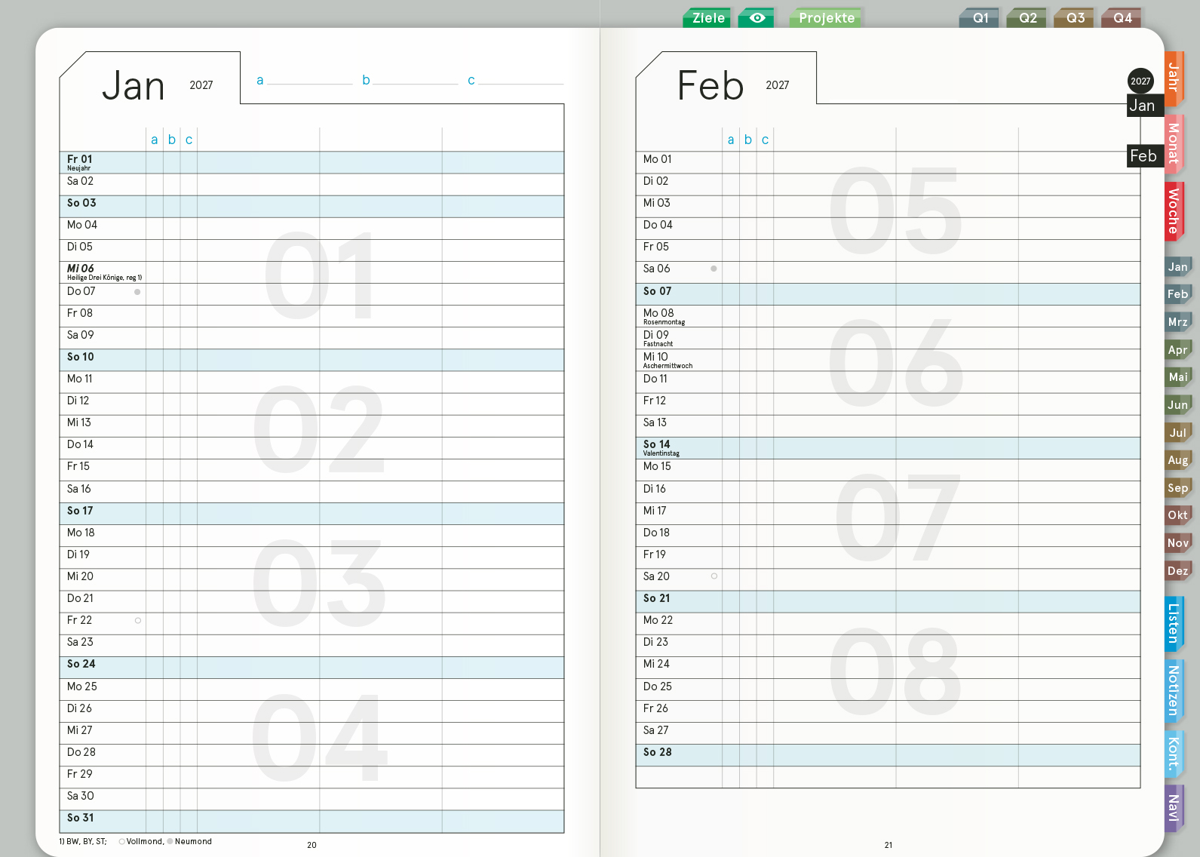Screen dimensions: 1200x857
Task: Click the '1) BW, BY, ST;' footnote
Action: point(83,842)
